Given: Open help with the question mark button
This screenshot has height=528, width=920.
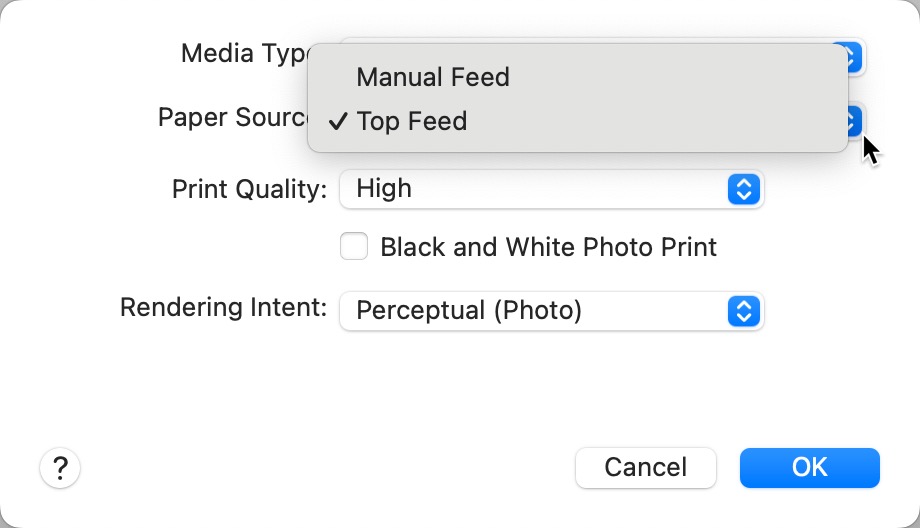Looking at the screenshot, I should point(60,467).
